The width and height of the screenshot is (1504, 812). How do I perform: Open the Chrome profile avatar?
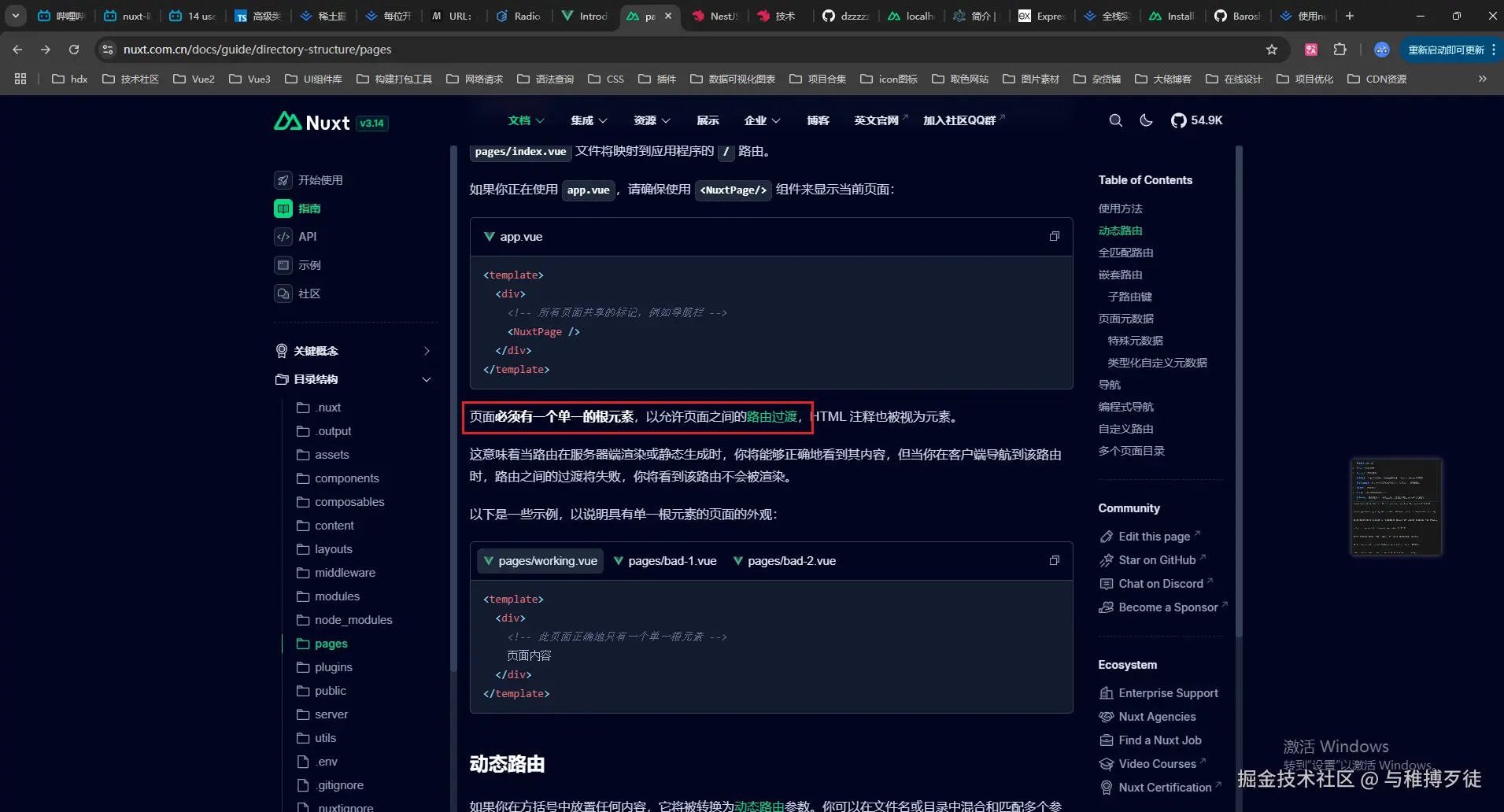[1382, 50]
